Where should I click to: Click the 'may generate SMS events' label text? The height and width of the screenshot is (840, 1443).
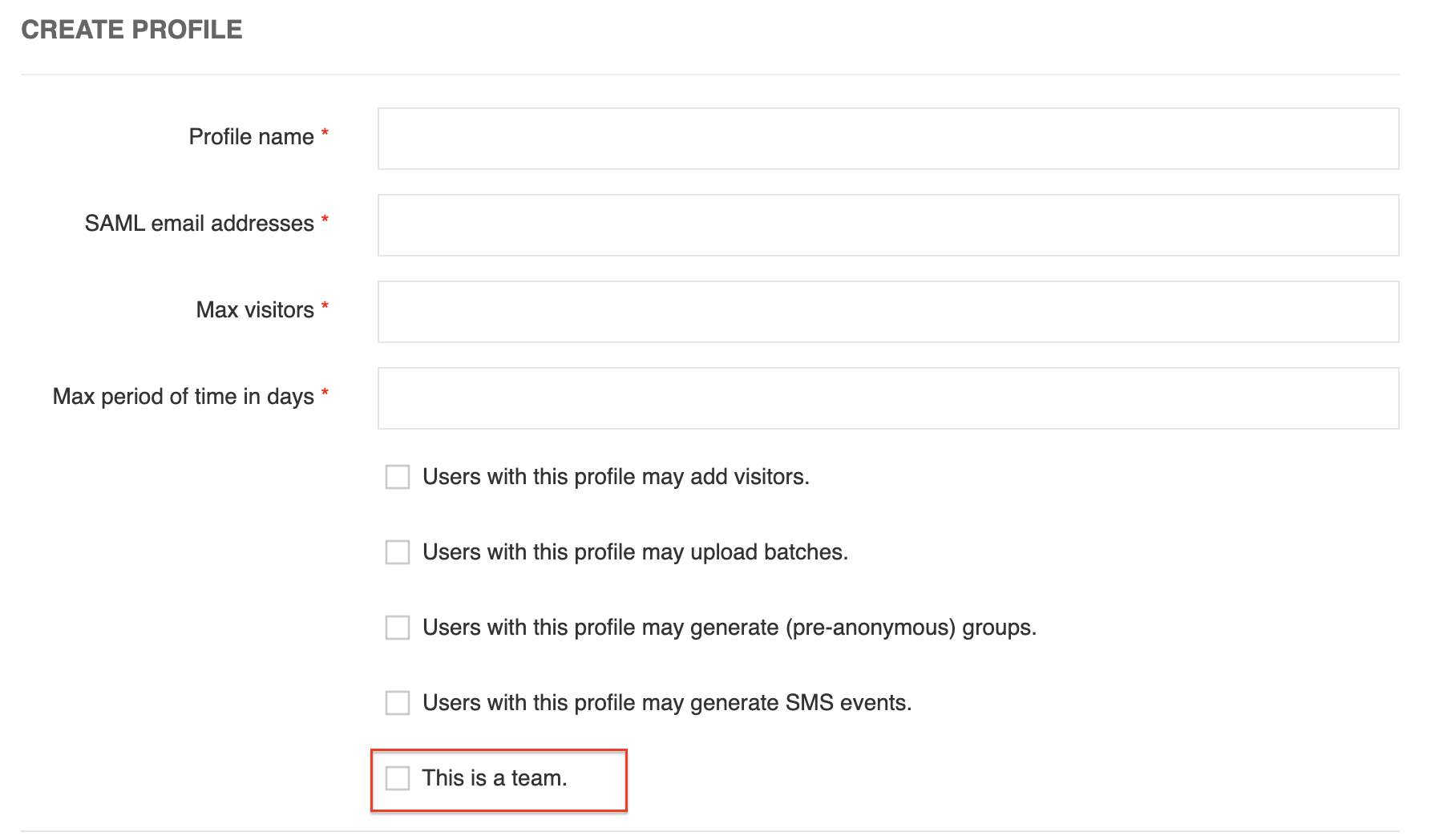point(667,703)
